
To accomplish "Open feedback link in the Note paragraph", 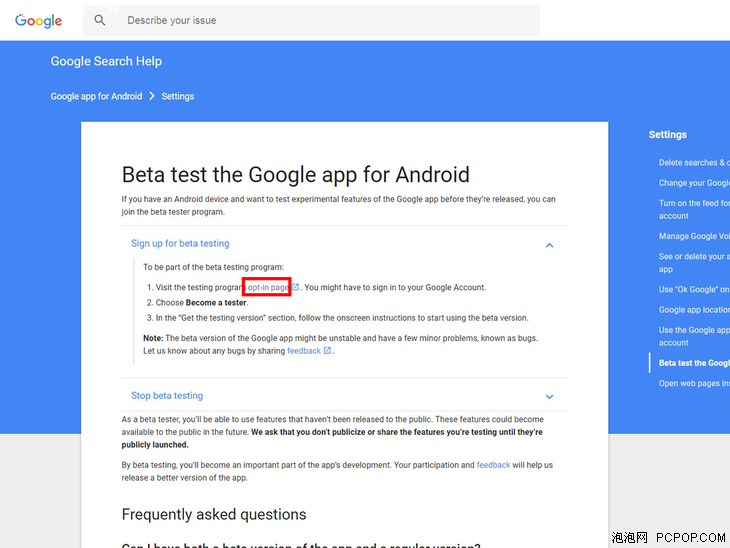I will pos(304,351).
